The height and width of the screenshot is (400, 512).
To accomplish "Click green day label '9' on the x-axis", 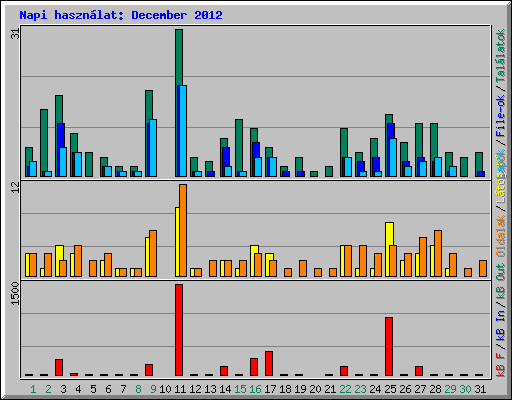I will click(x=153, y=389).
